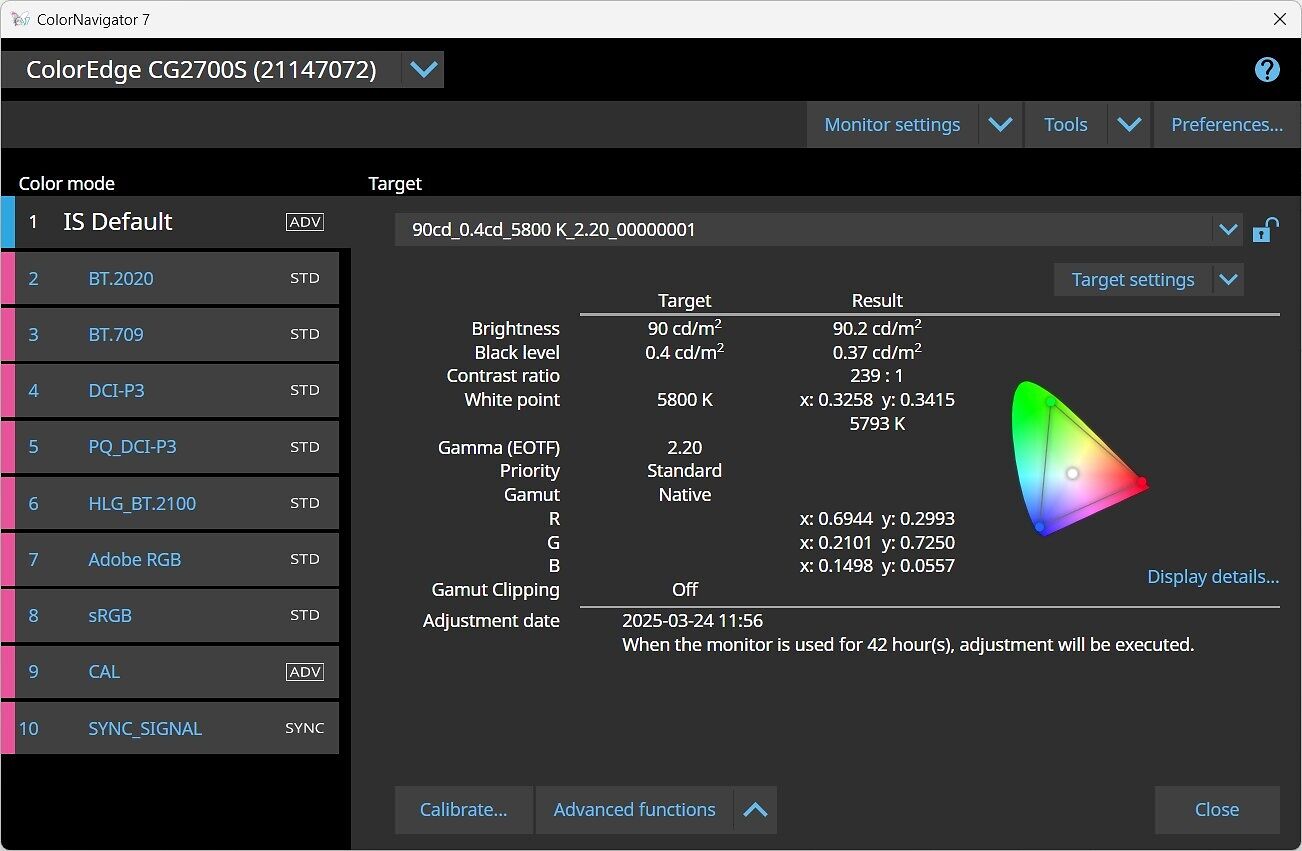1302x851 pixels.
Task: Click the B chromaticity x: 0.1498 value
Action: coord(835,566)
